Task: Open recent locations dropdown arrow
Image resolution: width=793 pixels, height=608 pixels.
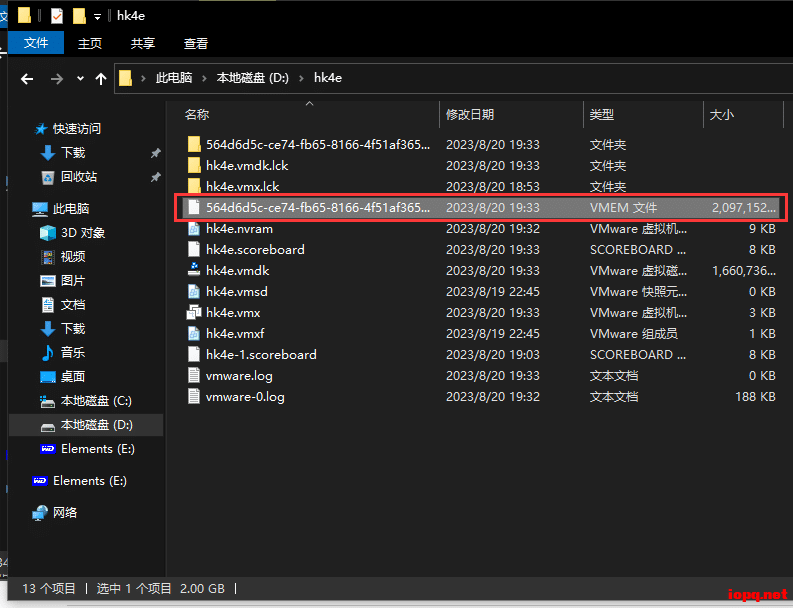Action: [80, 78]
